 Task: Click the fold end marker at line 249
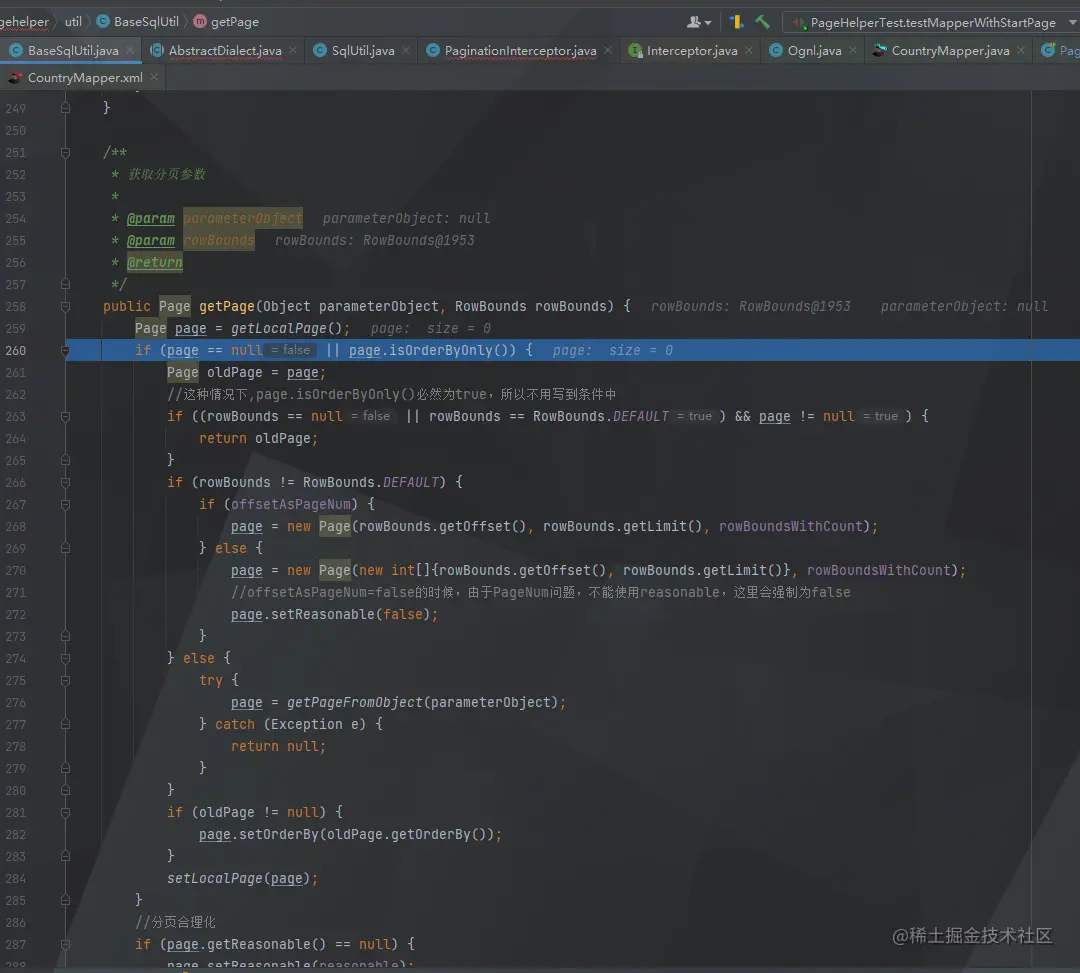point(65,108)
